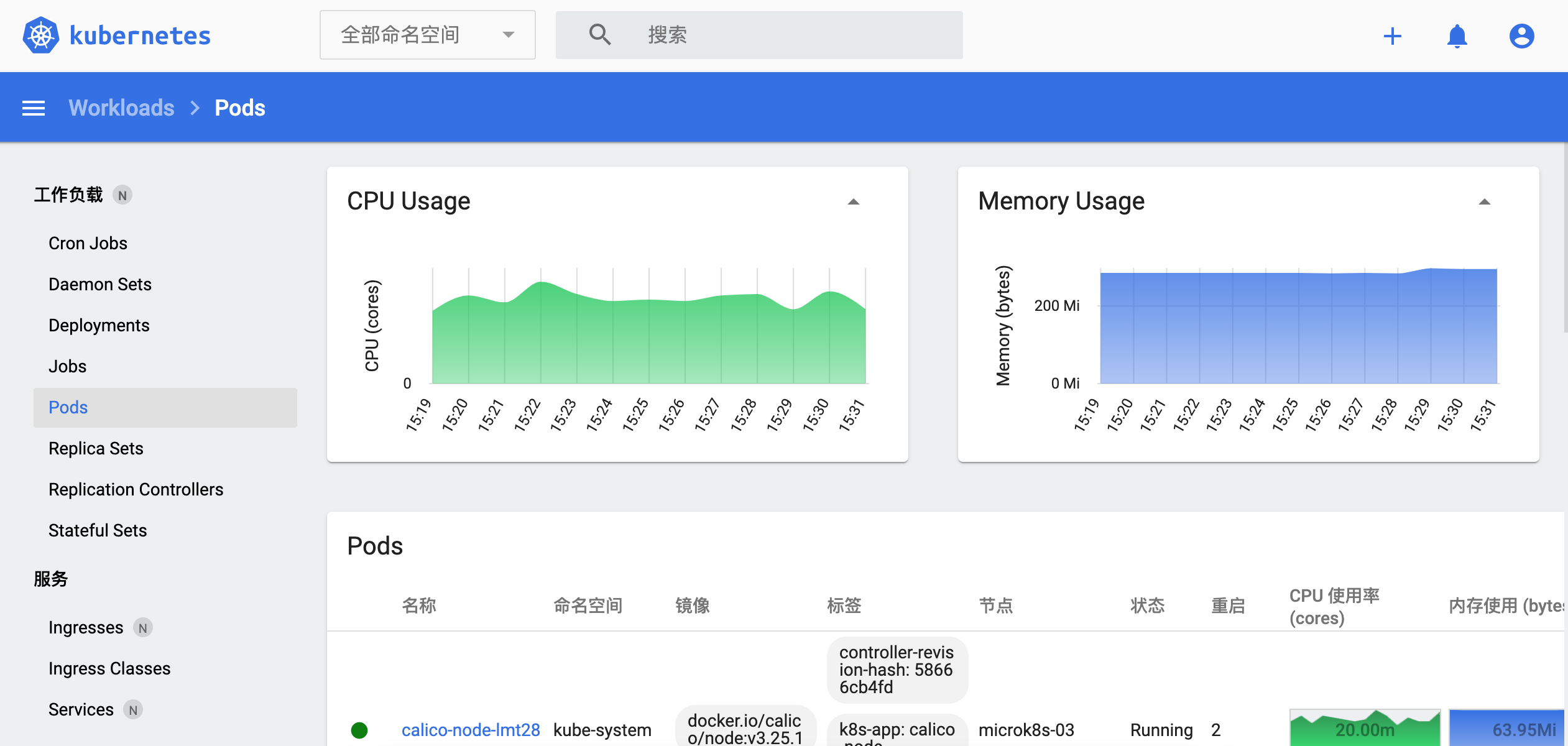Sort by the 名称 column header
The width and height of the screenshot is (1568, 746).
pyautogui.click(x=419, y=606)
